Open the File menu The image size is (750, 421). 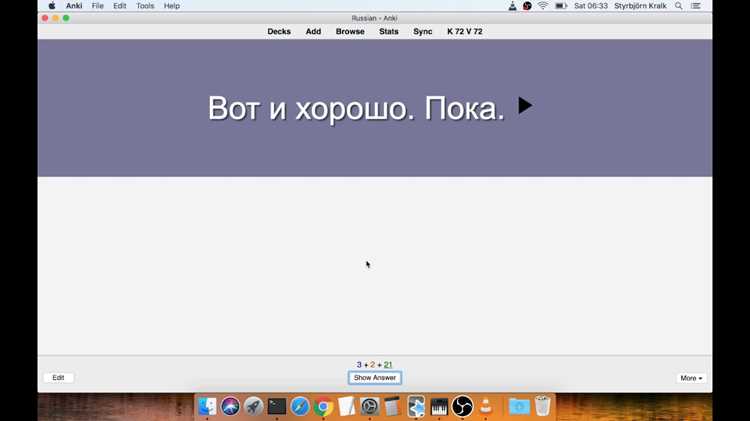98,6
